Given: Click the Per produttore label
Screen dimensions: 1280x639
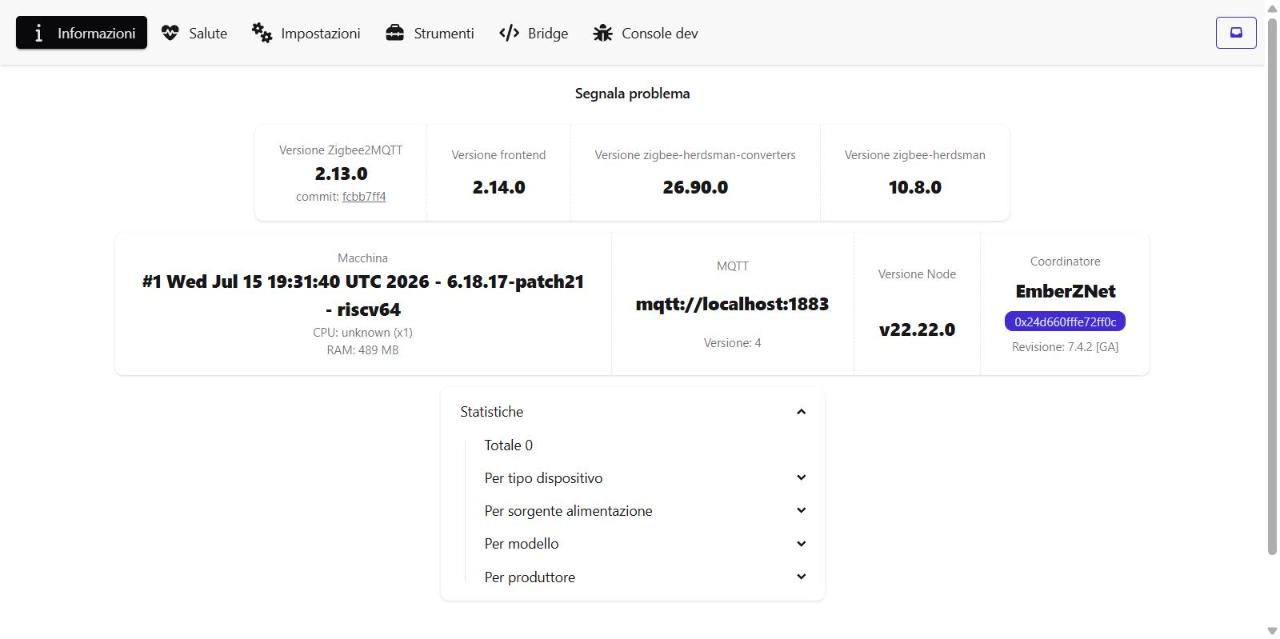Looking at the screenshot, I should tap(529, 577).
